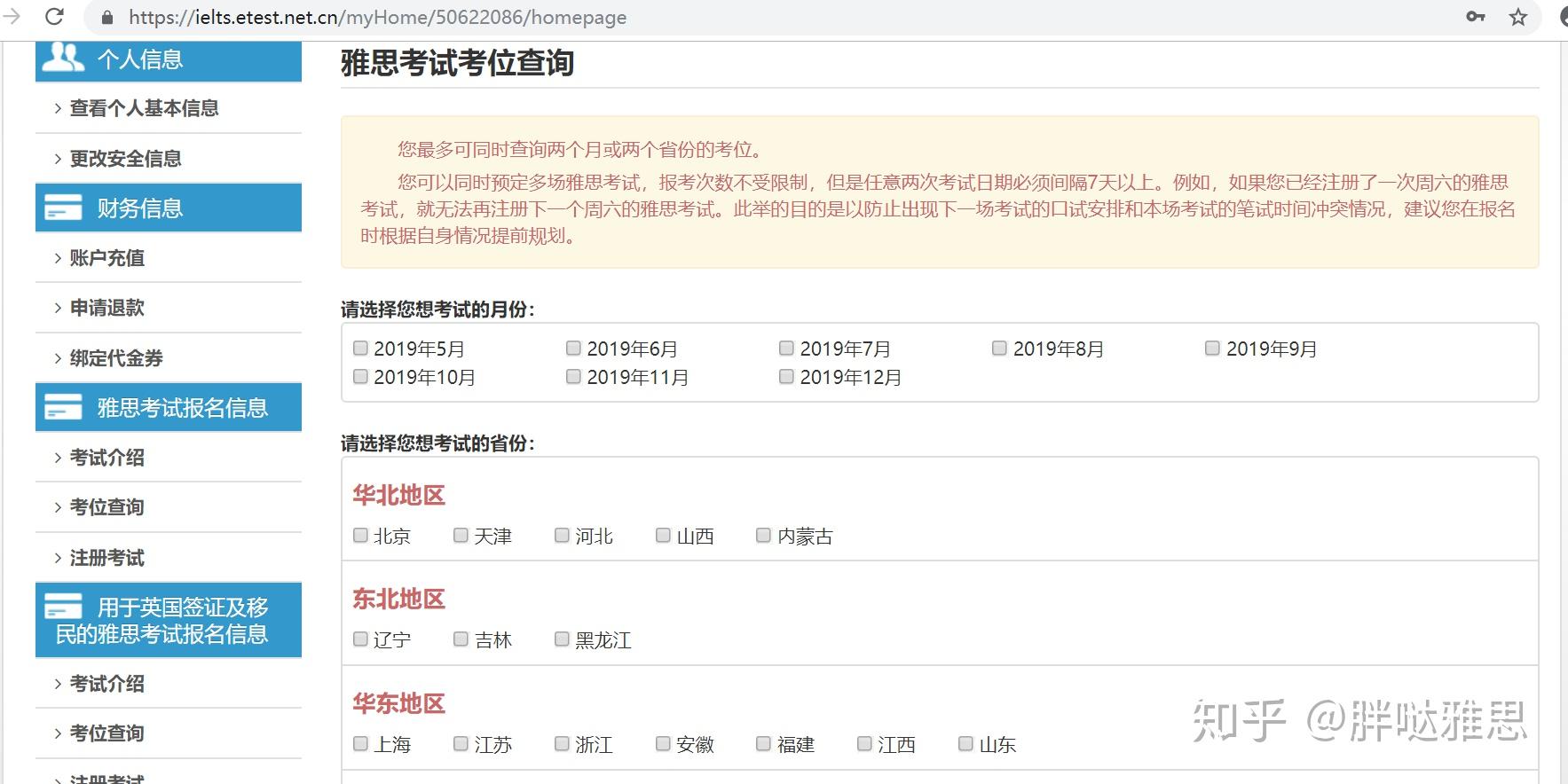Click the 用于英国签证及移民的雅思考试报名信息 header
This screenshot has width=1568, height=784.
169,620
